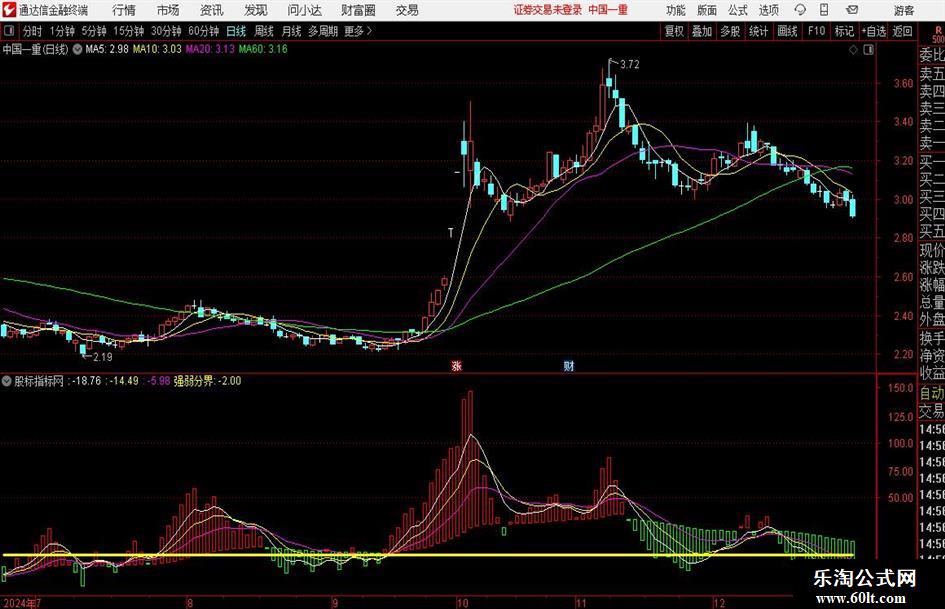Click the 多股 multi-stock button
This screenshot has width=945, height=609.
click(x=730, y=31)
